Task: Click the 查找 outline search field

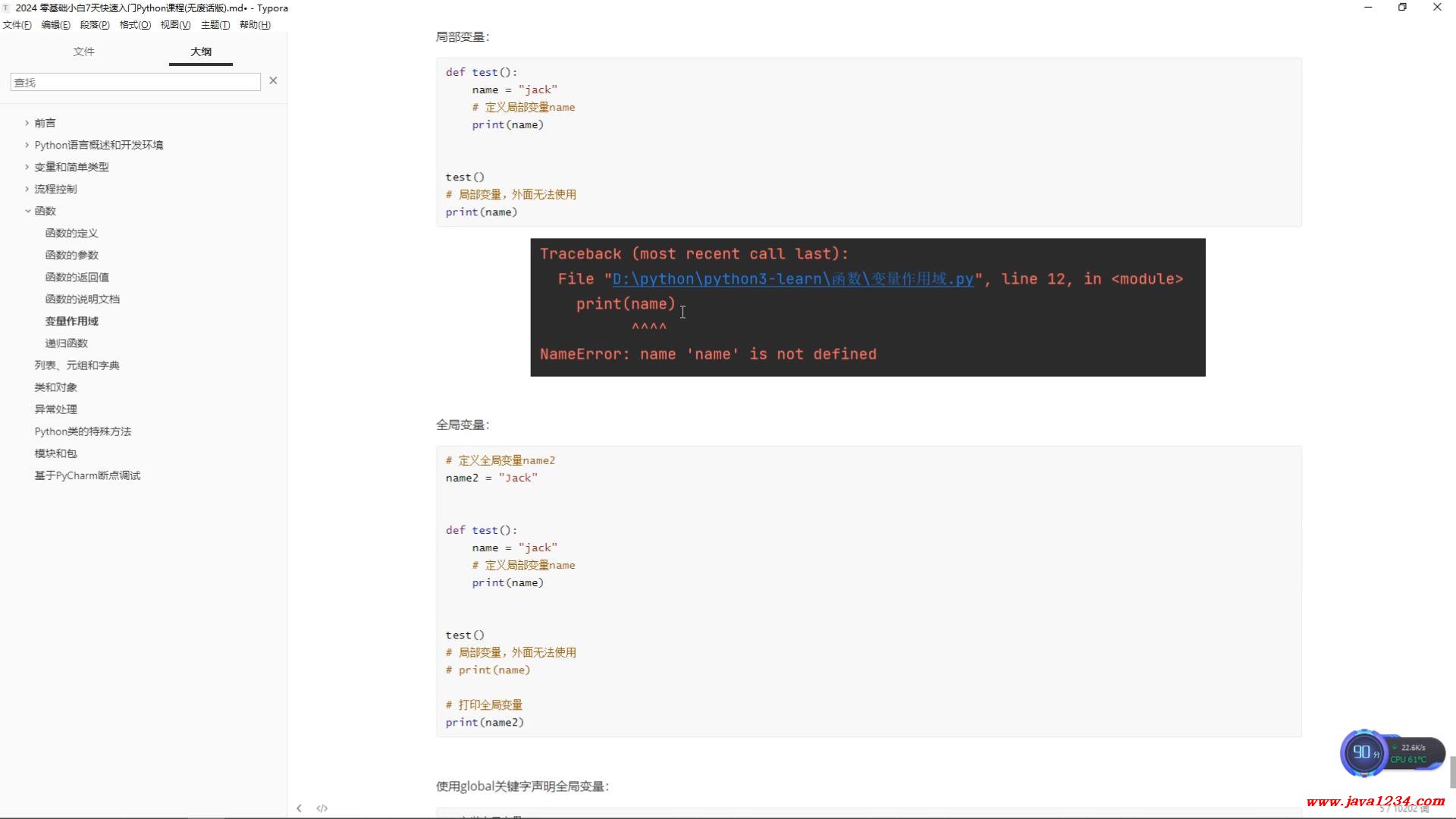Action: click(135, 82)
